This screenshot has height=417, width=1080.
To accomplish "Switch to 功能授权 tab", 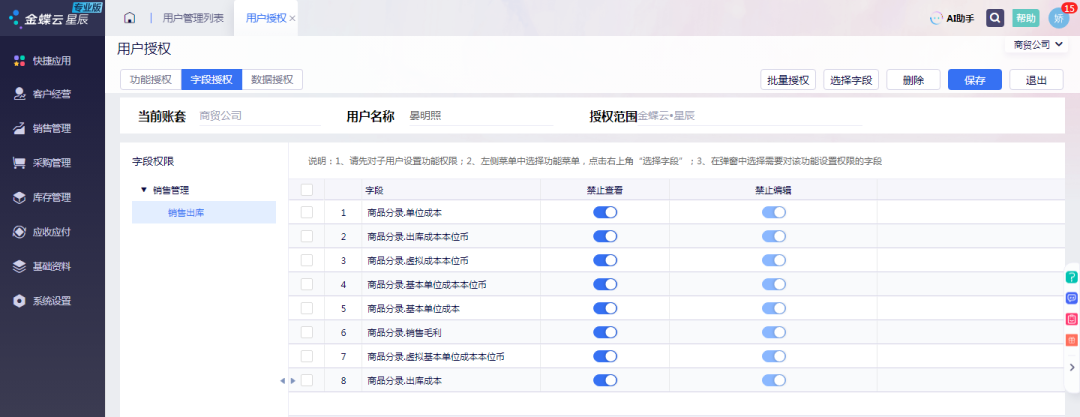I will coord(151,79).
